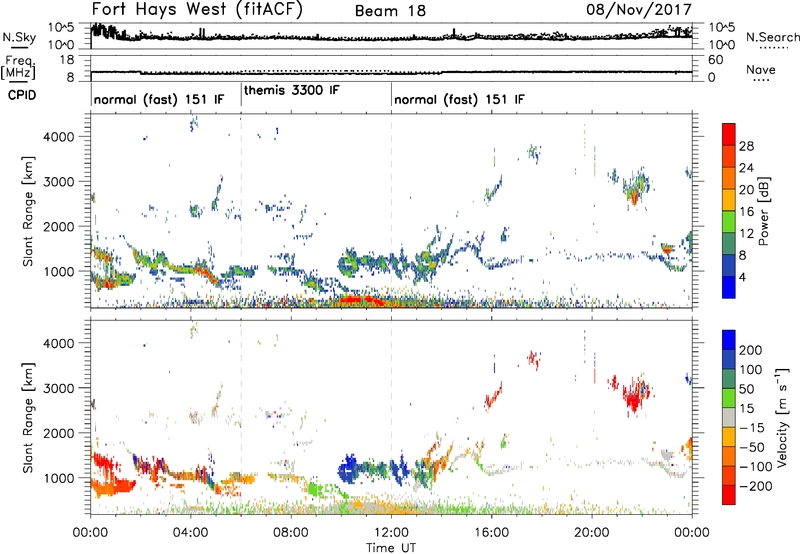This screenshot has width=800, height=554.
Task: Click the left '10^5' noise axis tick
Action: 60,28
